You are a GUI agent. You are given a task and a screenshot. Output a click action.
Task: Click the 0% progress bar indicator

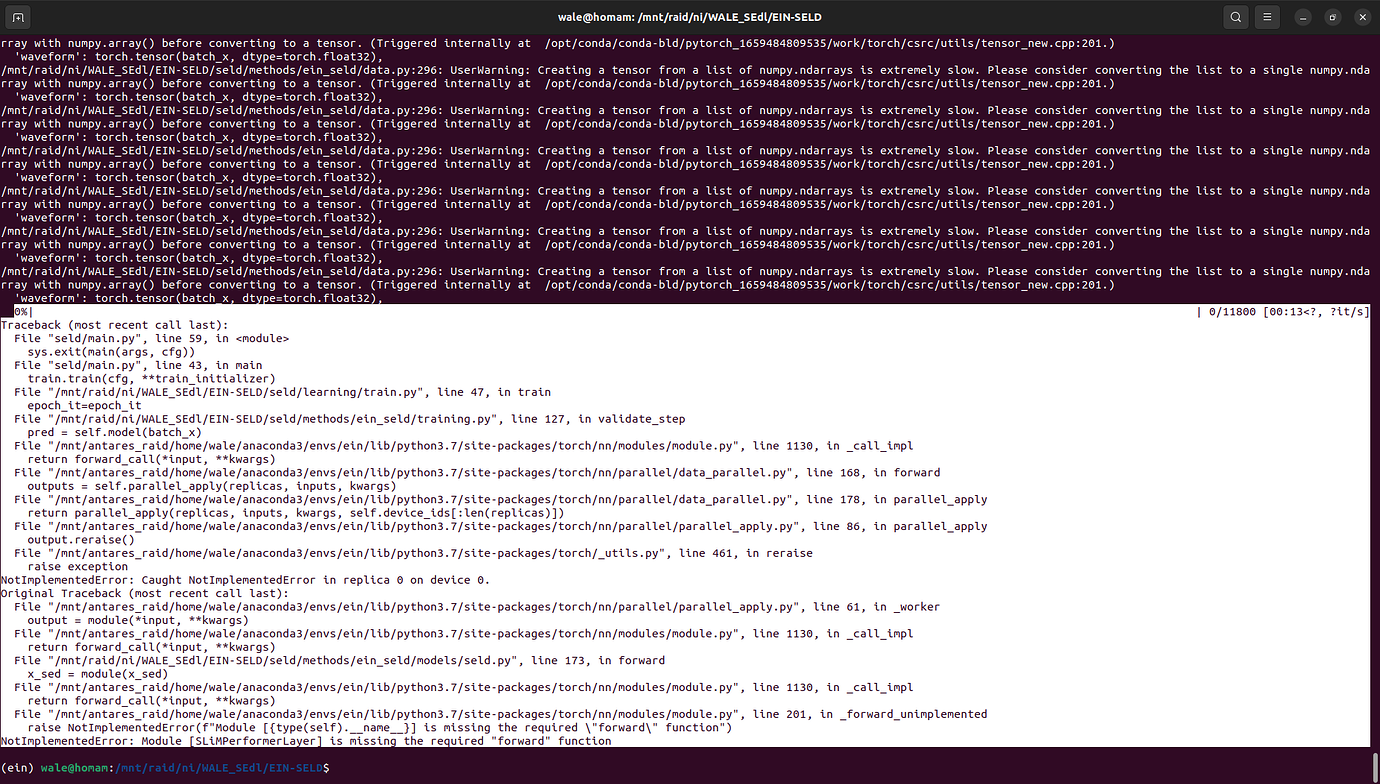pos(22,312)
